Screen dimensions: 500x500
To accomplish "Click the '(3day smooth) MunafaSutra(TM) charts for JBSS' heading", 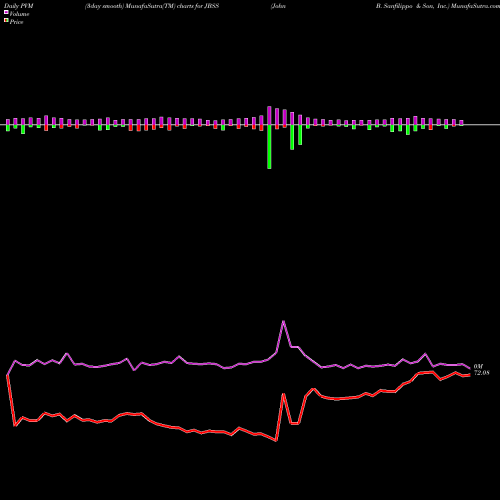I will [x=152, y=6].
